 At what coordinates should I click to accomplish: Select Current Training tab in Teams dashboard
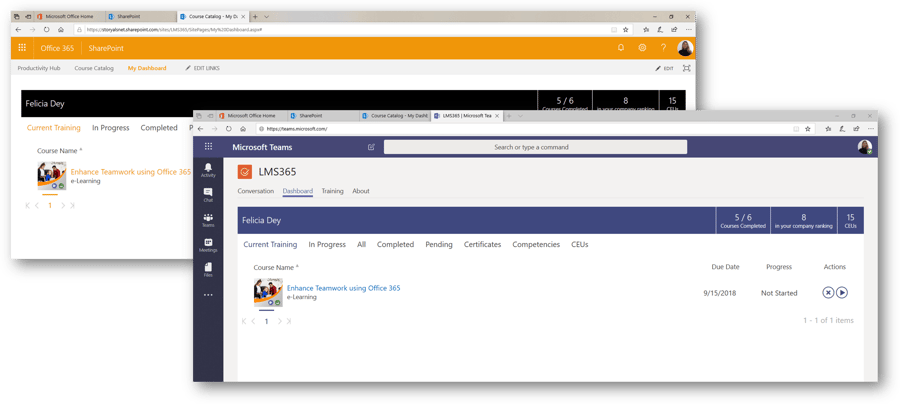point(270,244)
